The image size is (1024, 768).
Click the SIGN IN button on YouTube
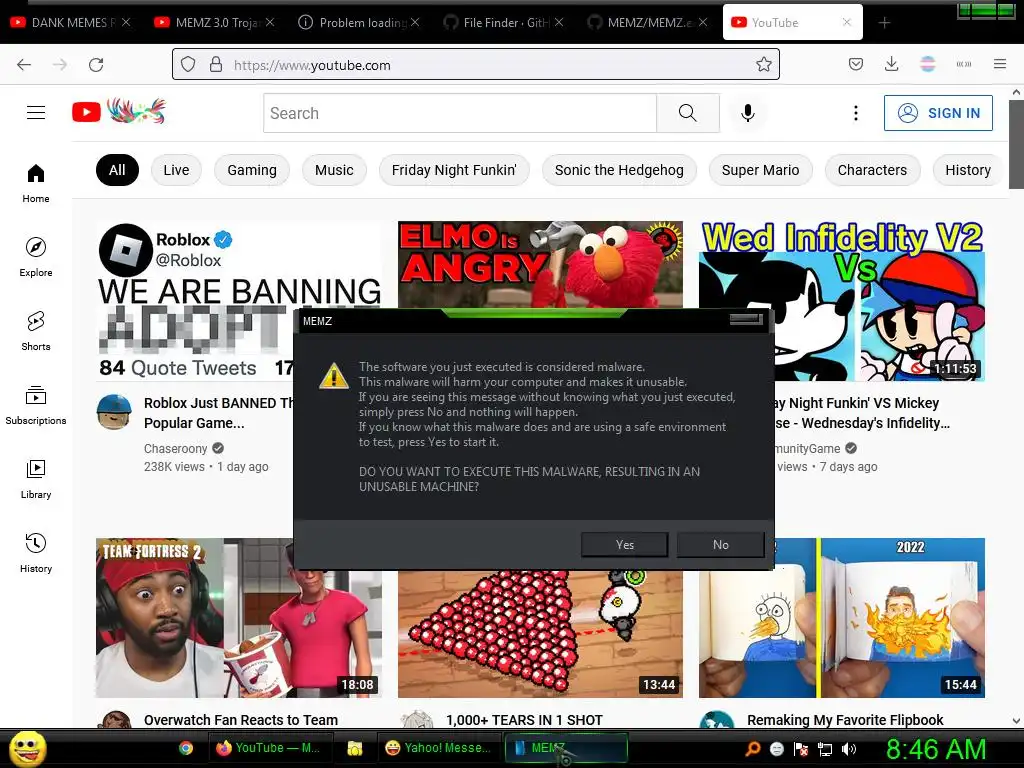[938, 113]
